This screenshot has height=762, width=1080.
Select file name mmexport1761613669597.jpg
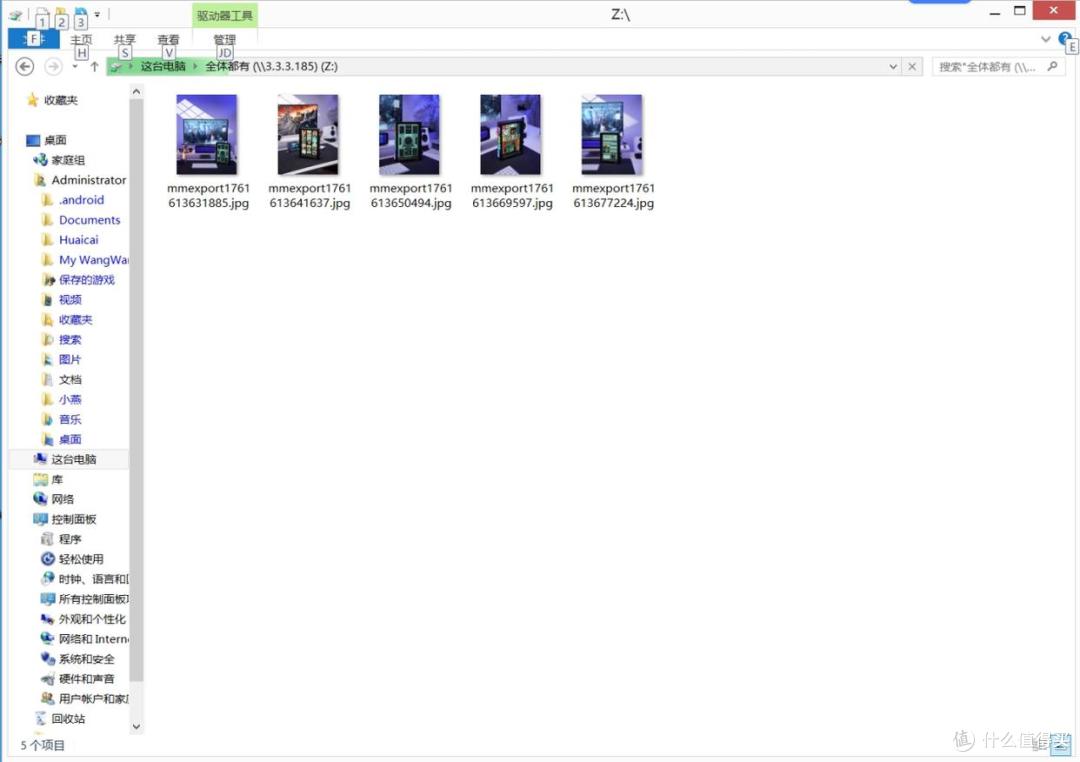click(512, 196)
